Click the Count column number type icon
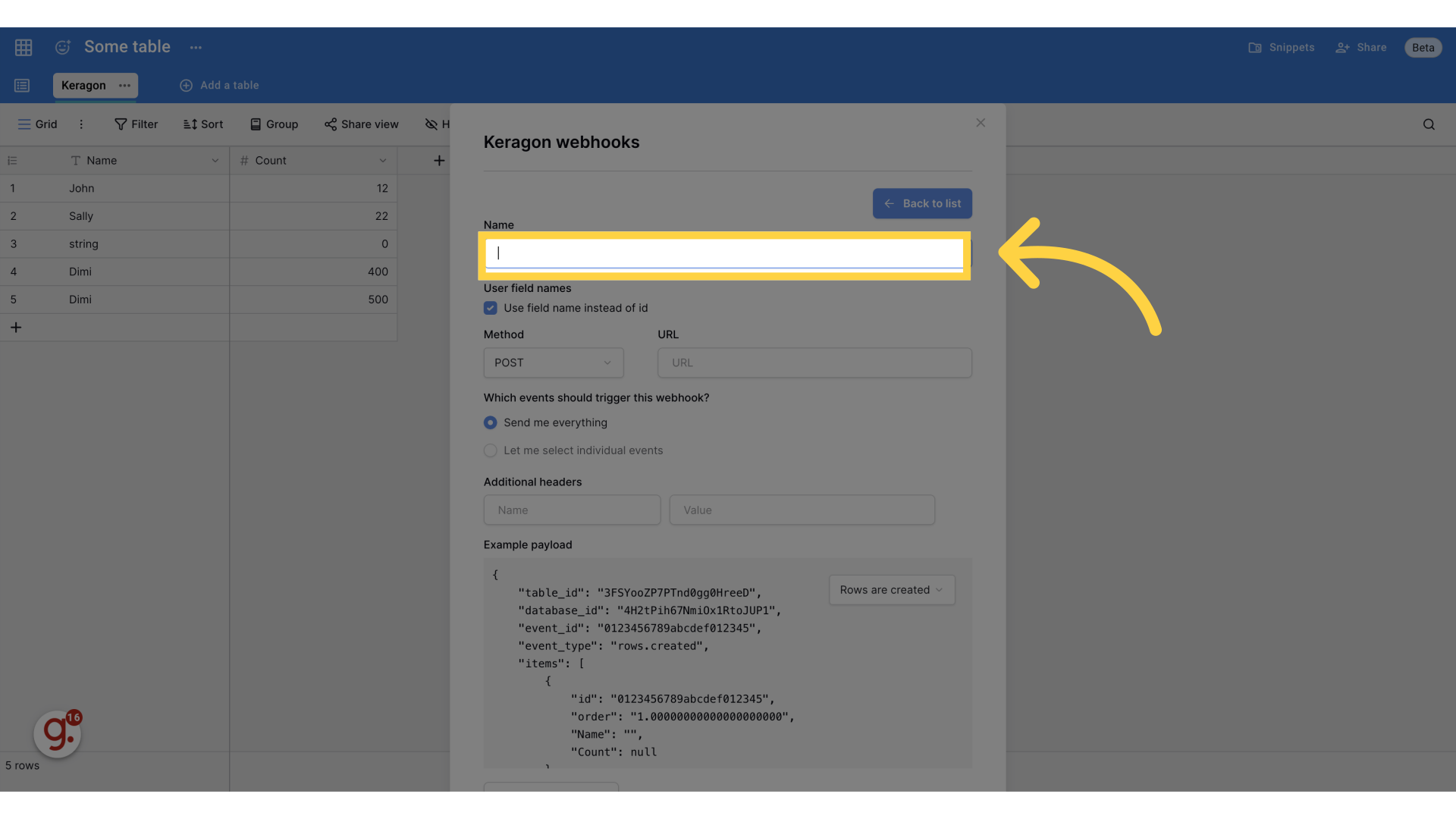 pyautogui.click(x=244, y=161)
